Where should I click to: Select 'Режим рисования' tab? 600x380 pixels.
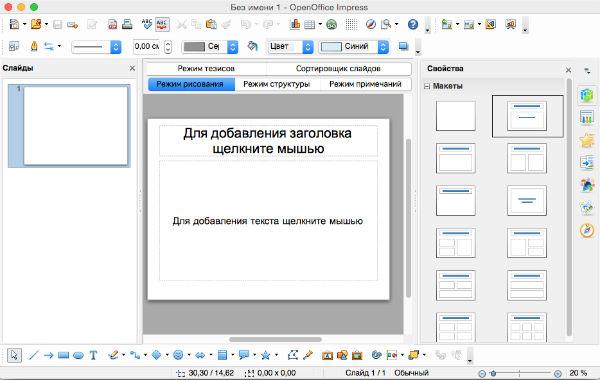pos(191,84)
